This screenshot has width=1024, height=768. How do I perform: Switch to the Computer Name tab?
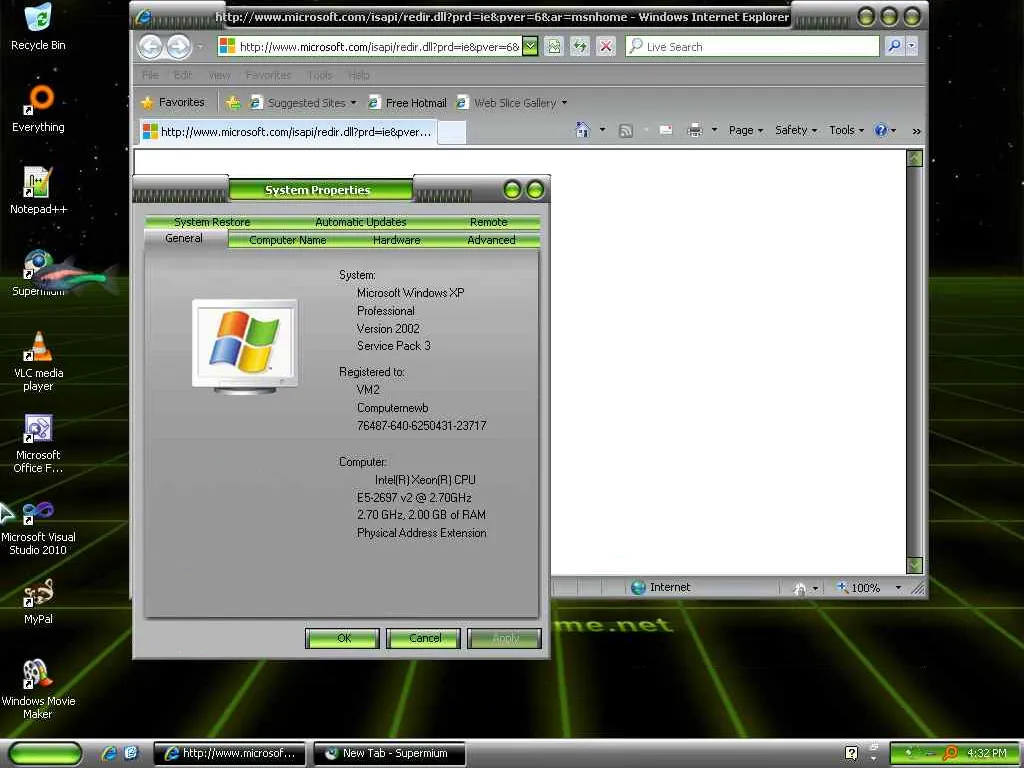(x=287, y=240)
